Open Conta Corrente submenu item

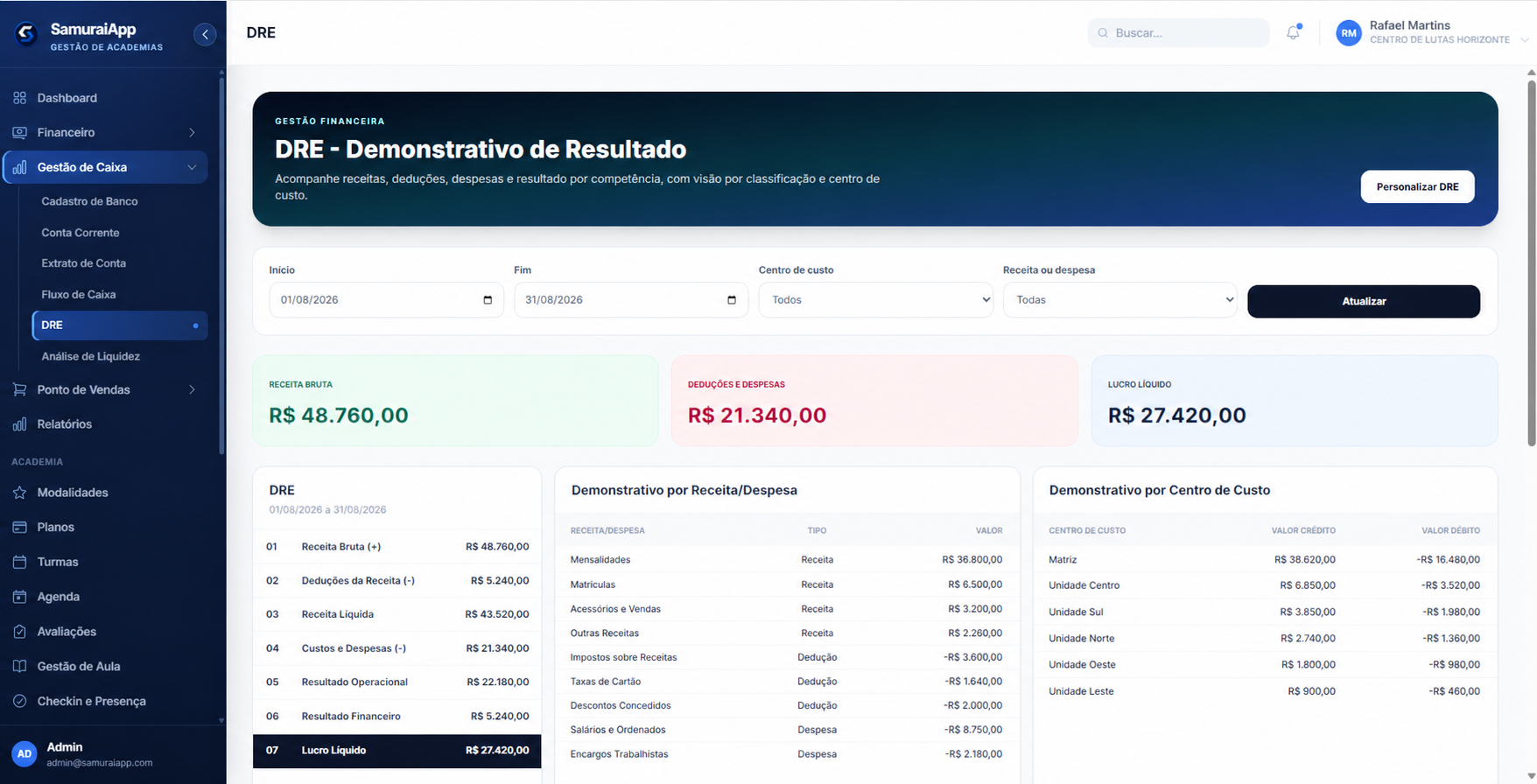(81, 233)
